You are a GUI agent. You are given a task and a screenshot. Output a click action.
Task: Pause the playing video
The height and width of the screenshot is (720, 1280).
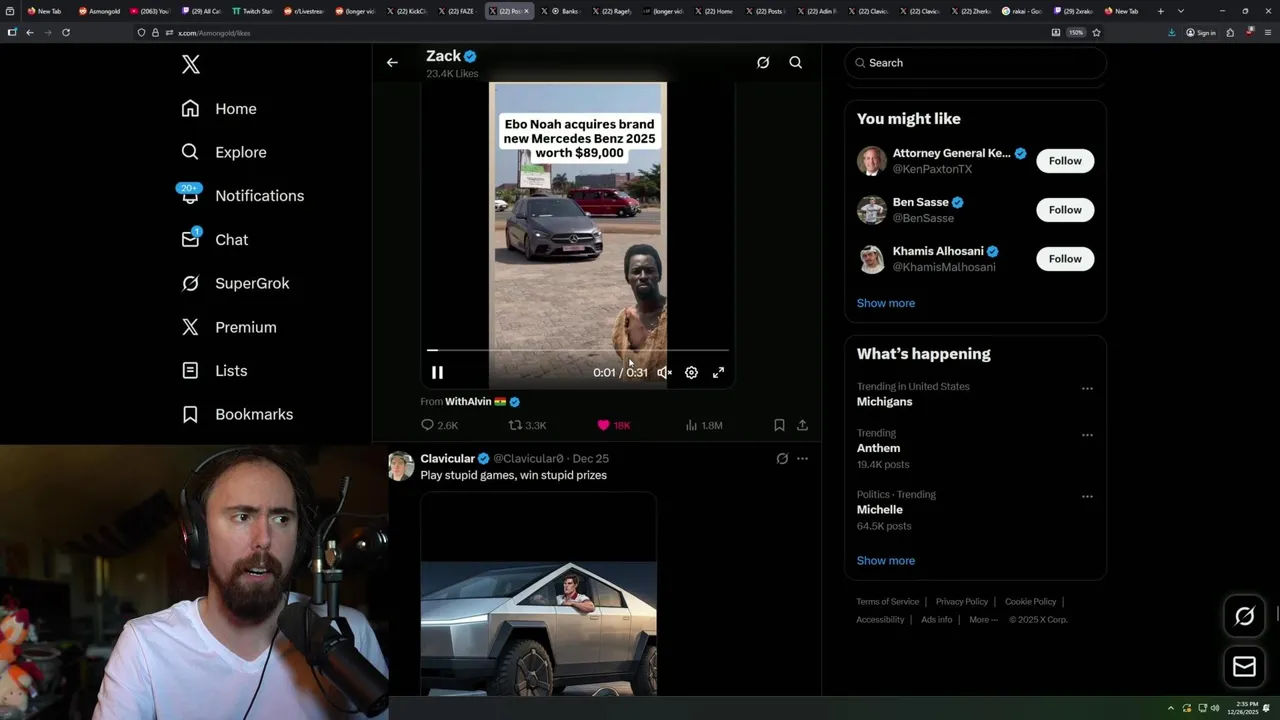click(x=437, y=372)
